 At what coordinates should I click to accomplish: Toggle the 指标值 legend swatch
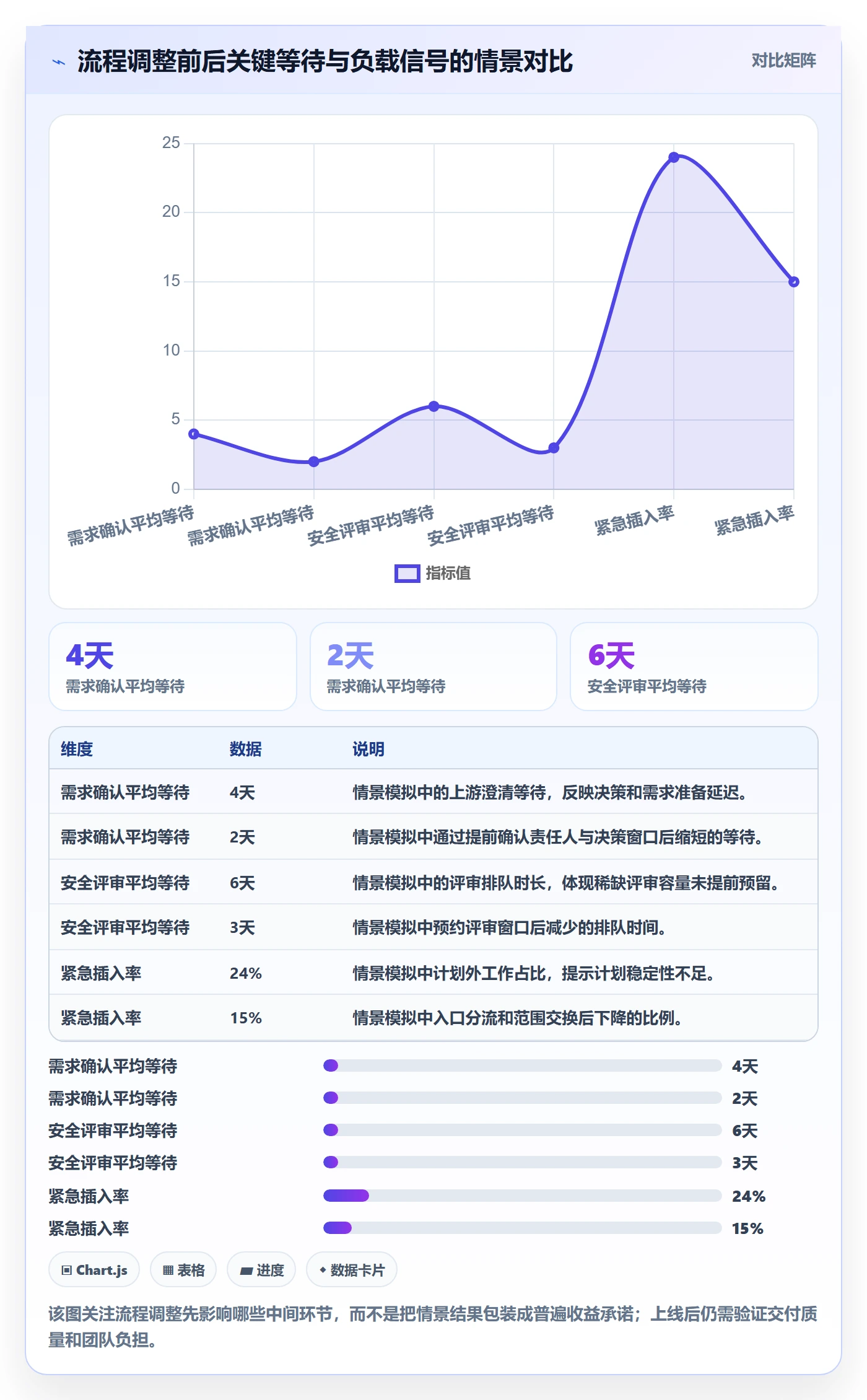pos(407,573)
